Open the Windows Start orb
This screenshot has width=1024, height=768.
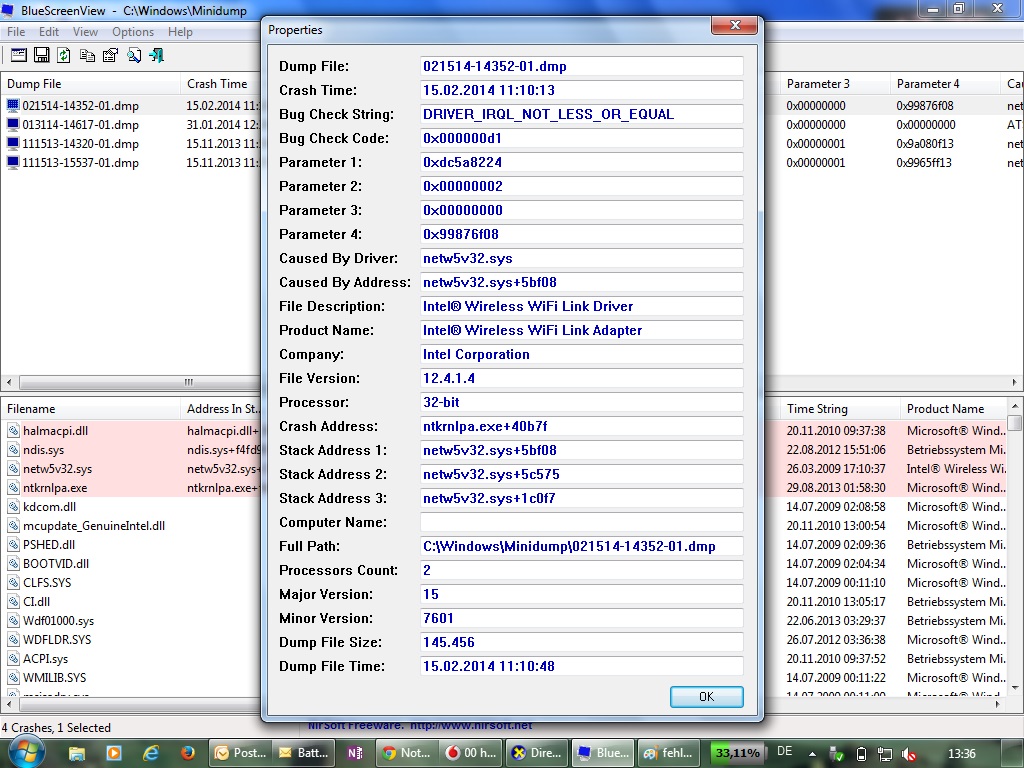tap(27, 752)
